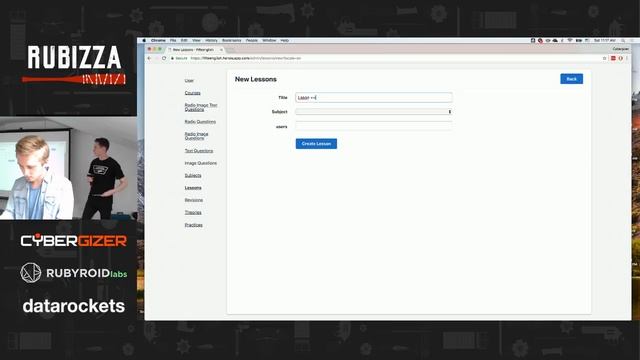Image resolution: width=640 pixels, height=360 pixels.
Task: Click the Title input field
Action: coord(374,98)
